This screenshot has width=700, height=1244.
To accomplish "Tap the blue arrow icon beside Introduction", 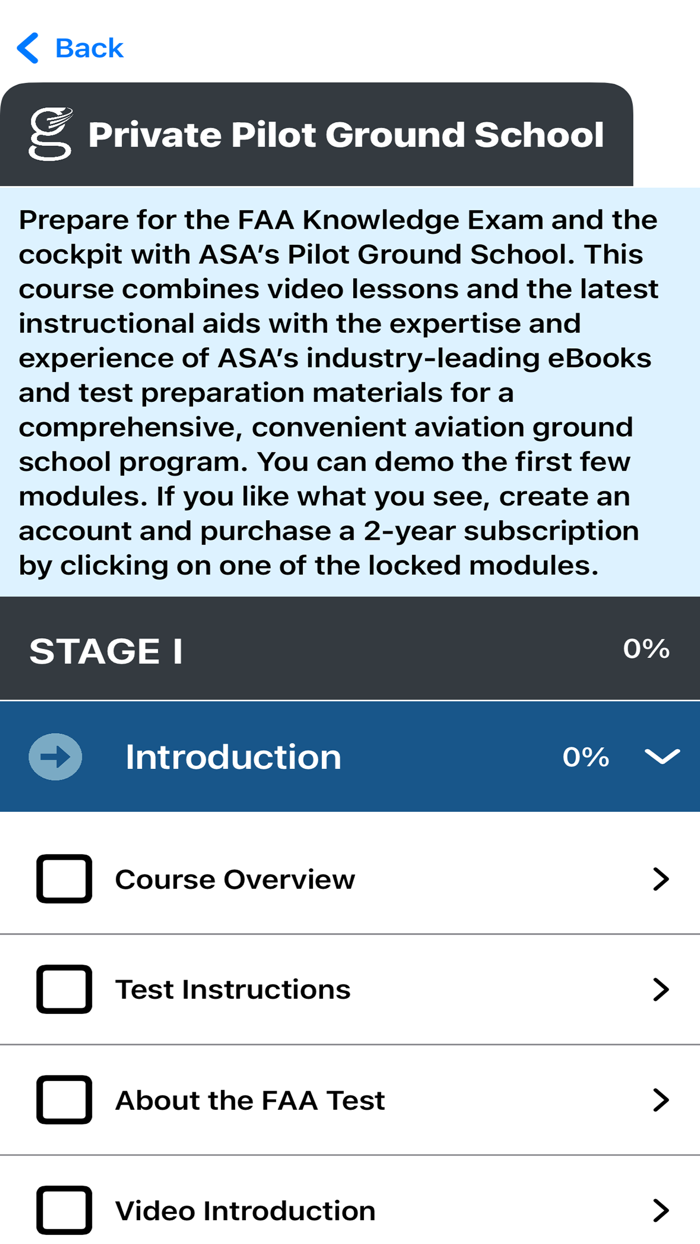I will click(55, 756).
